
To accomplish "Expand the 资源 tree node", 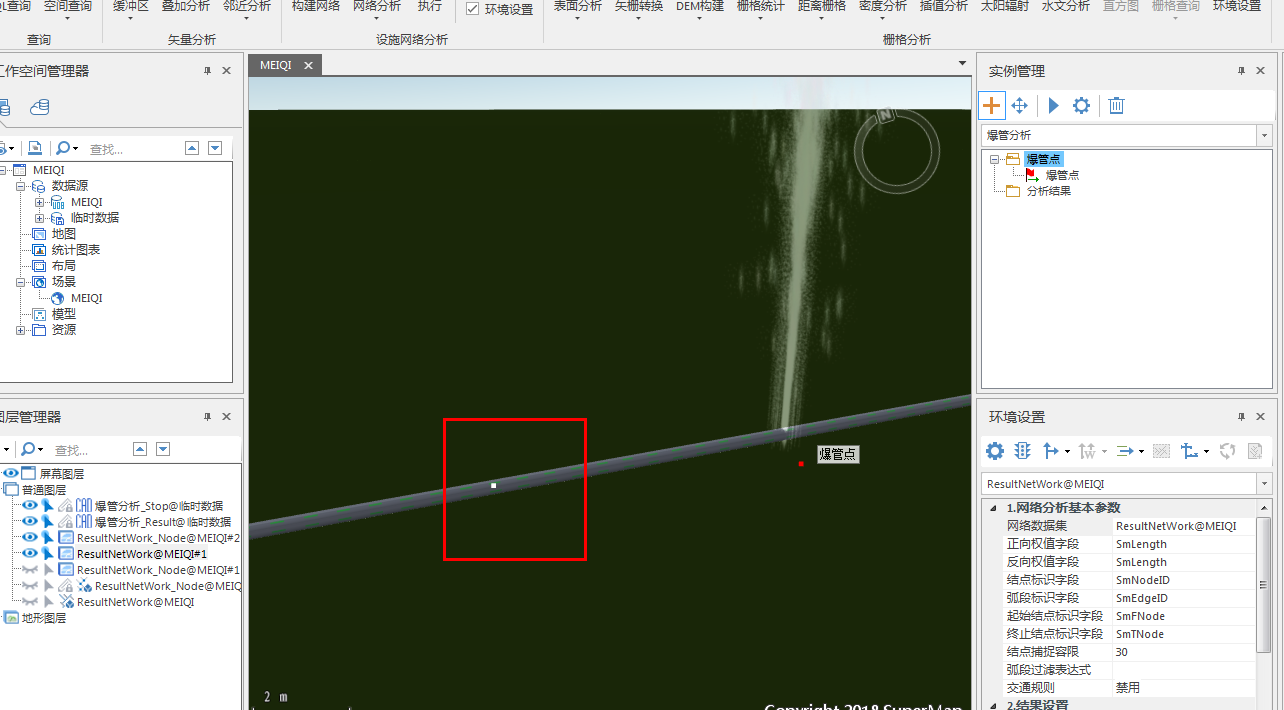I will coord(21,330).
